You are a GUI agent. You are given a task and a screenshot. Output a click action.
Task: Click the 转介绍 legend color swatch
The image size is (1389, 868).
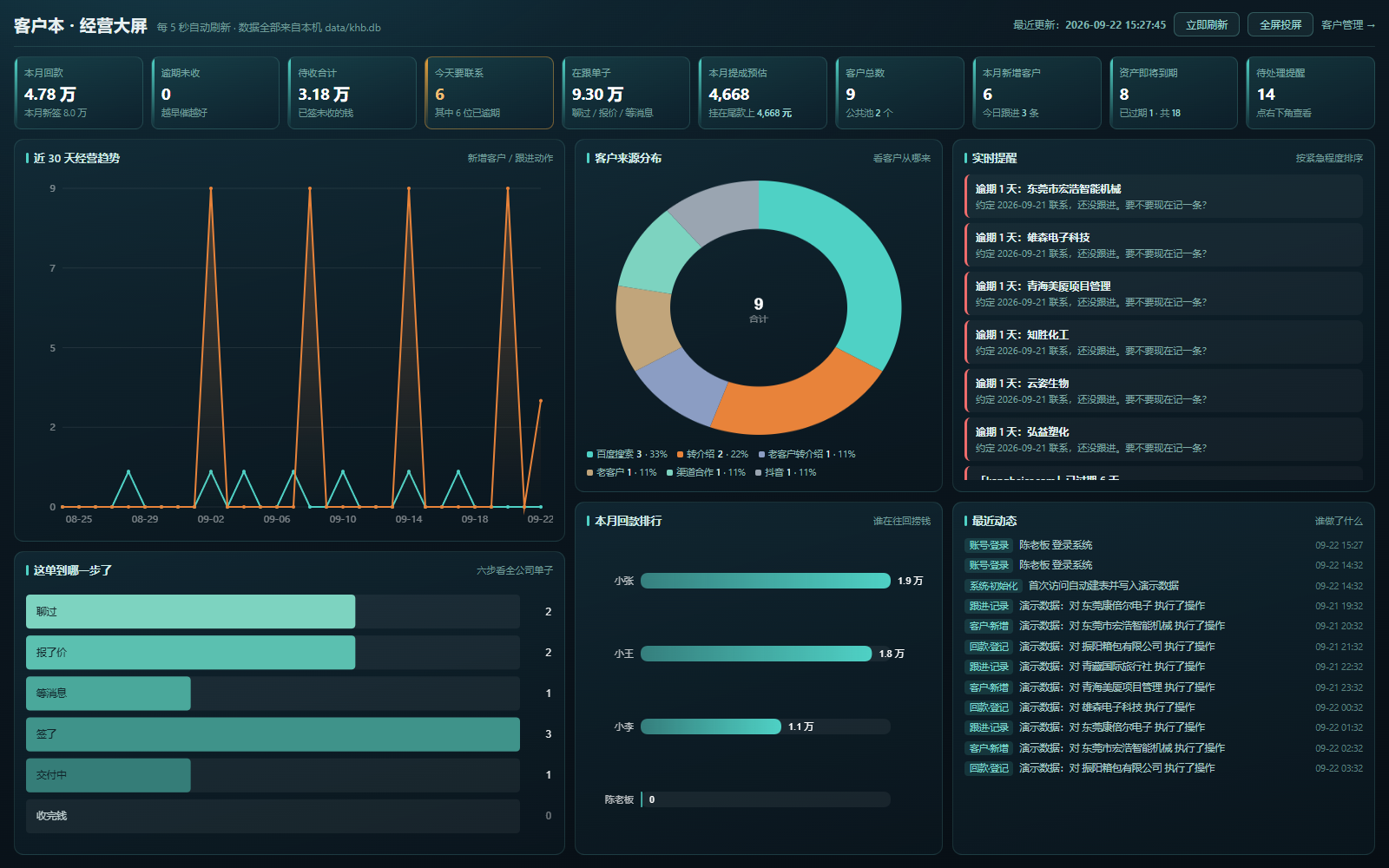[x=681, y=454]
